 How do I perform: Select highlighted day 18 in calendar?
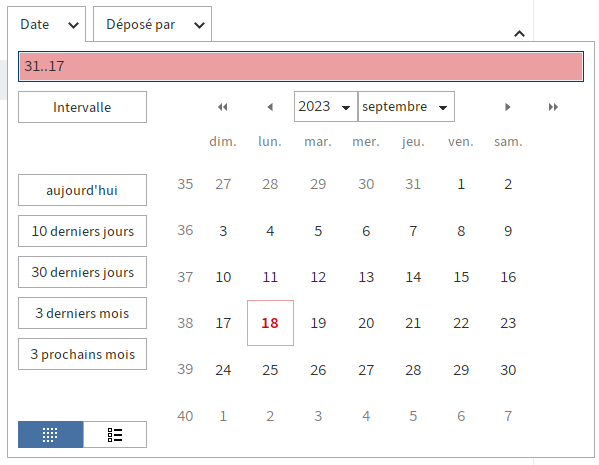(270, 323)
